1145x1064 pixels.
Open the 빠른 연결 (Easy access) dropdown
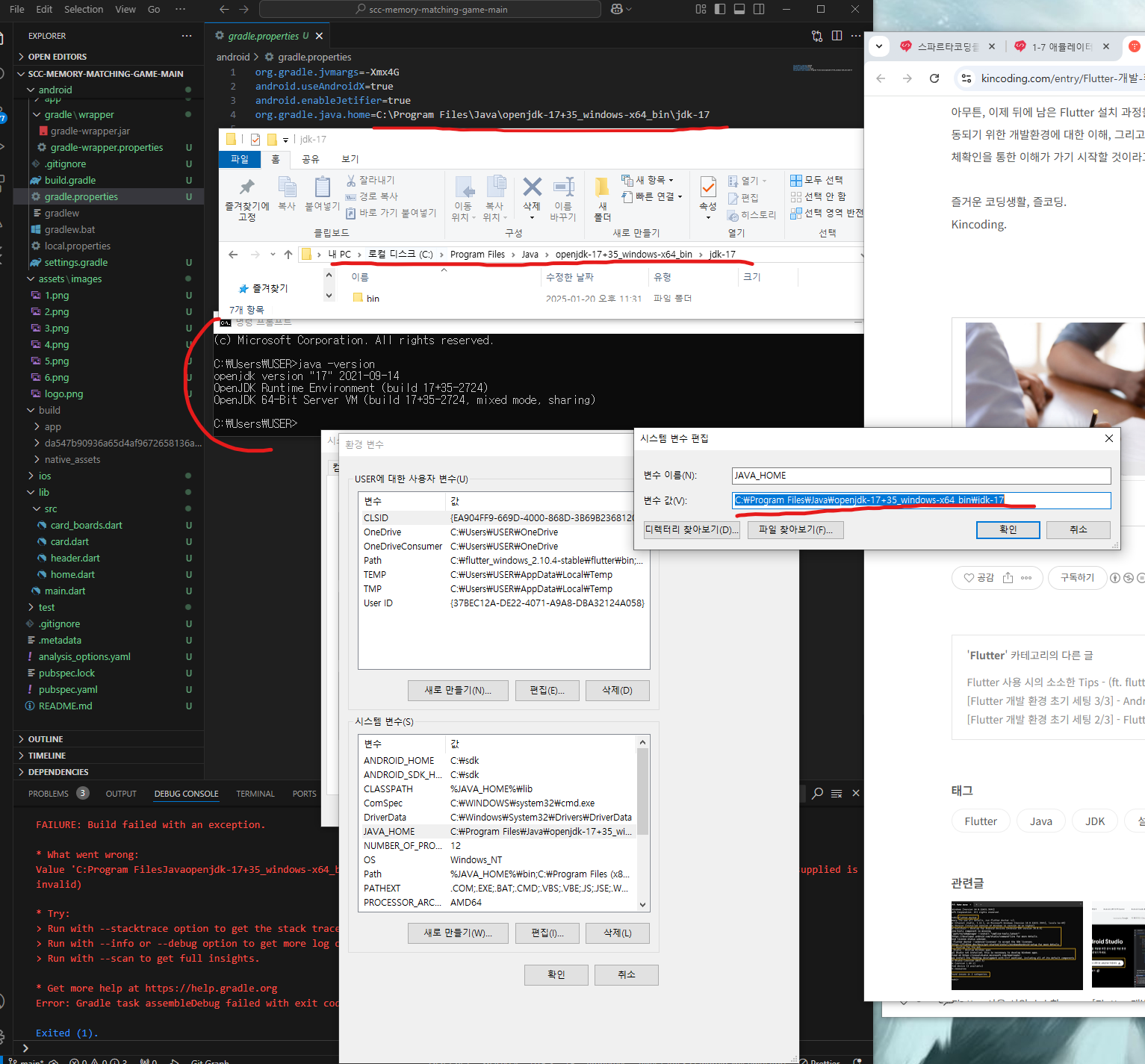652,196
